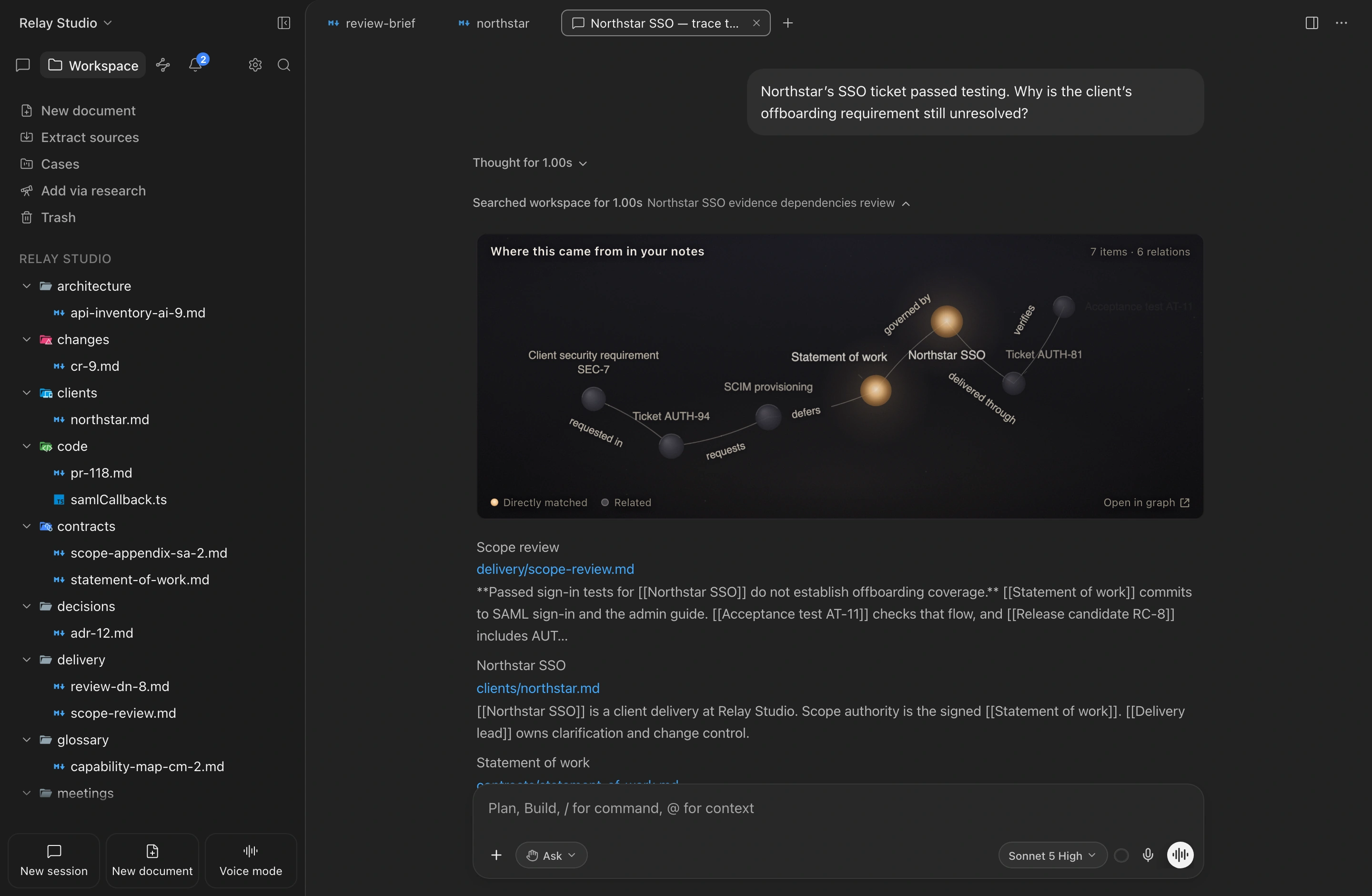Open the more options ellipsis menu
This screenshot has height=896, width=1372.
coord(1342,23)
